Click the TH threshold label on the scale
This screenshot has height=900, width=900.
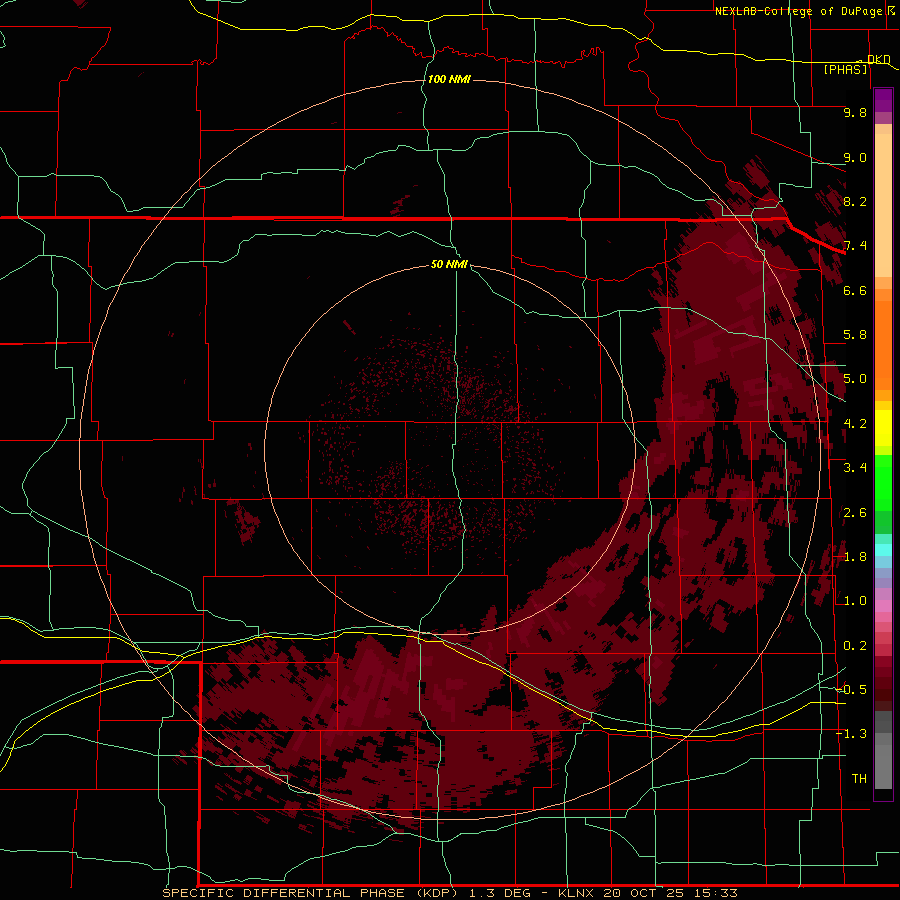[859, 778]
